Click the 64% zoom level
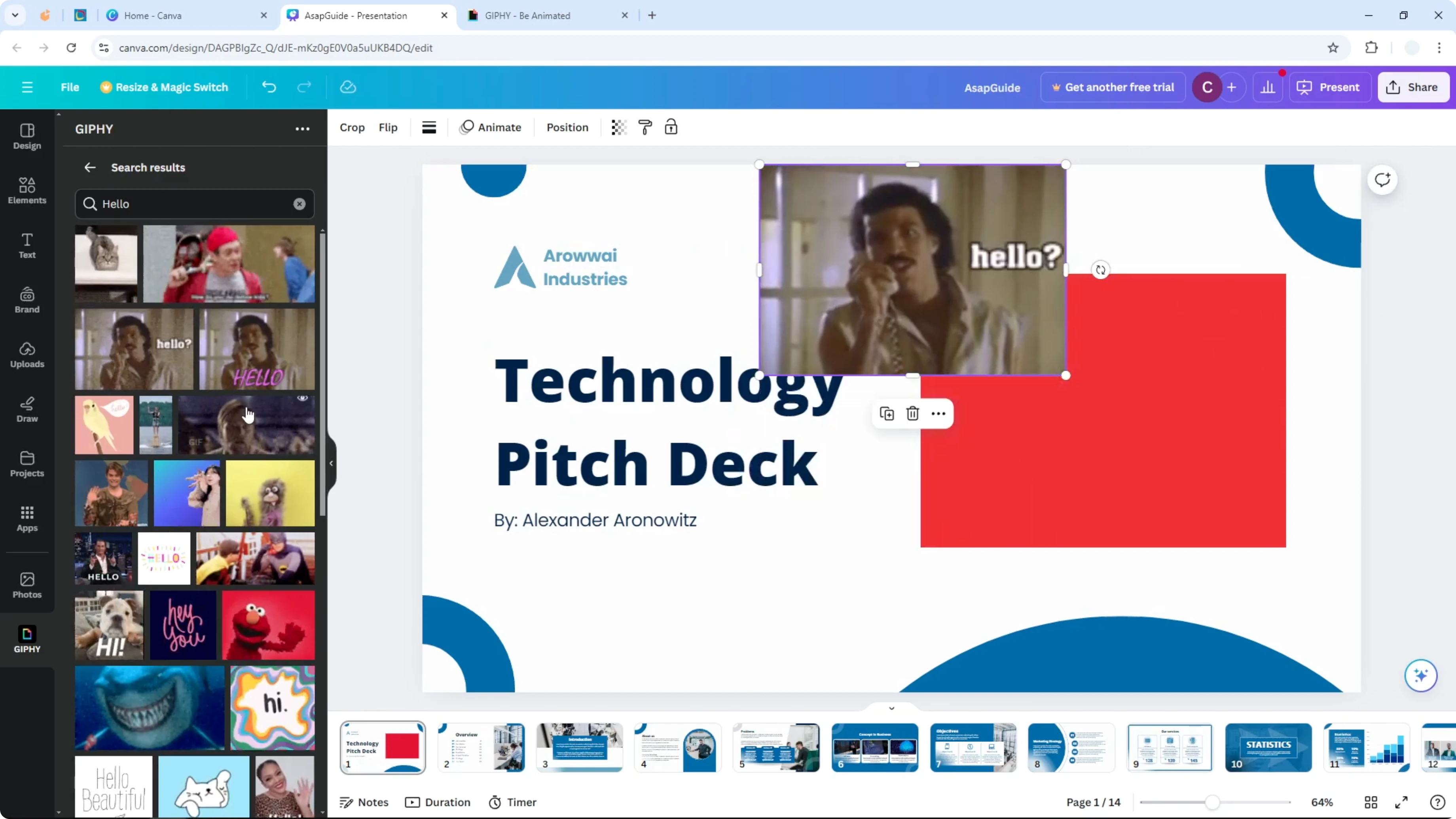 1322,802
